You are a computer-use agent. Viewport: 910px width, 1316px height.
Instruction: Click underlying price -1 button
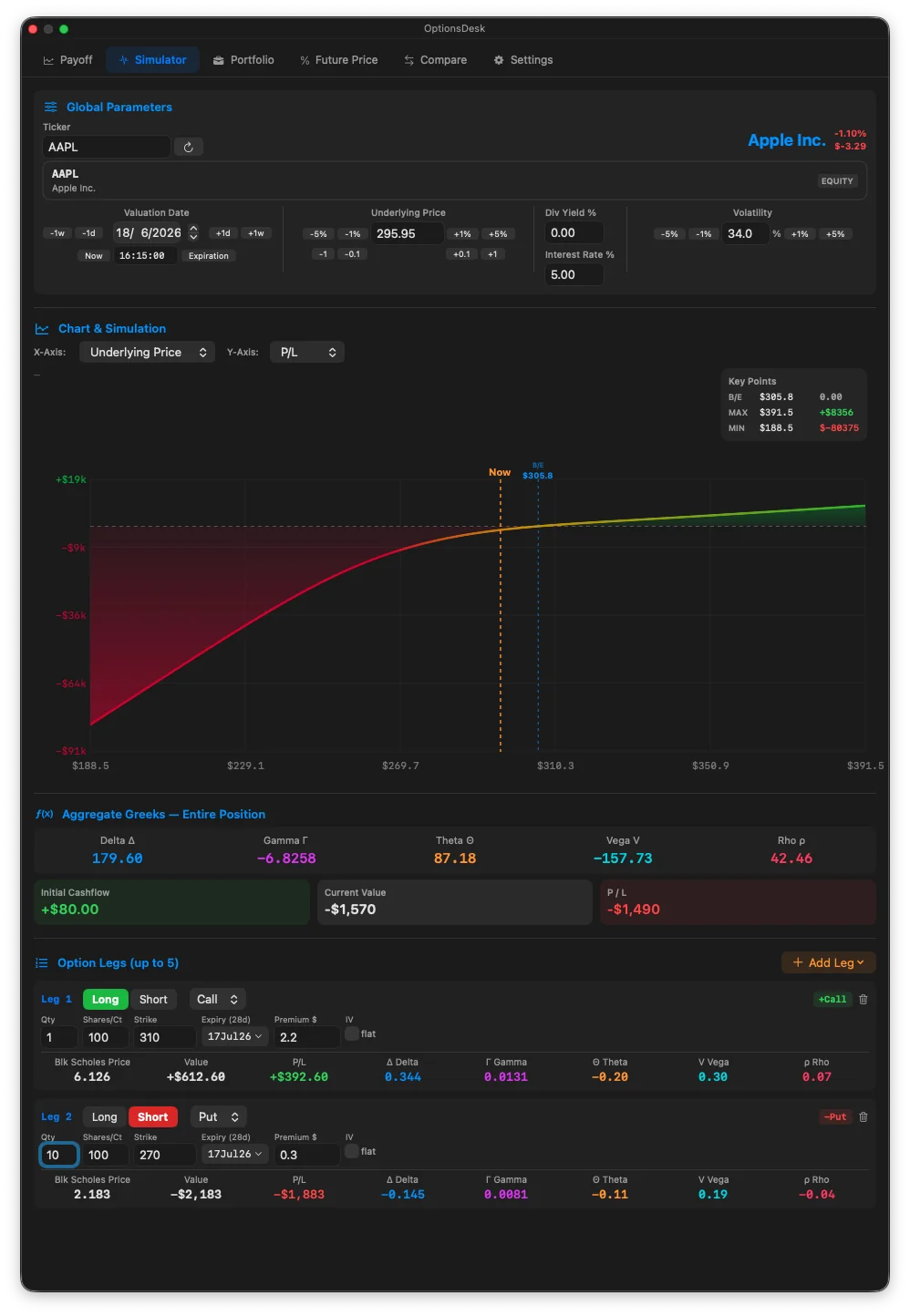point(323,254)
